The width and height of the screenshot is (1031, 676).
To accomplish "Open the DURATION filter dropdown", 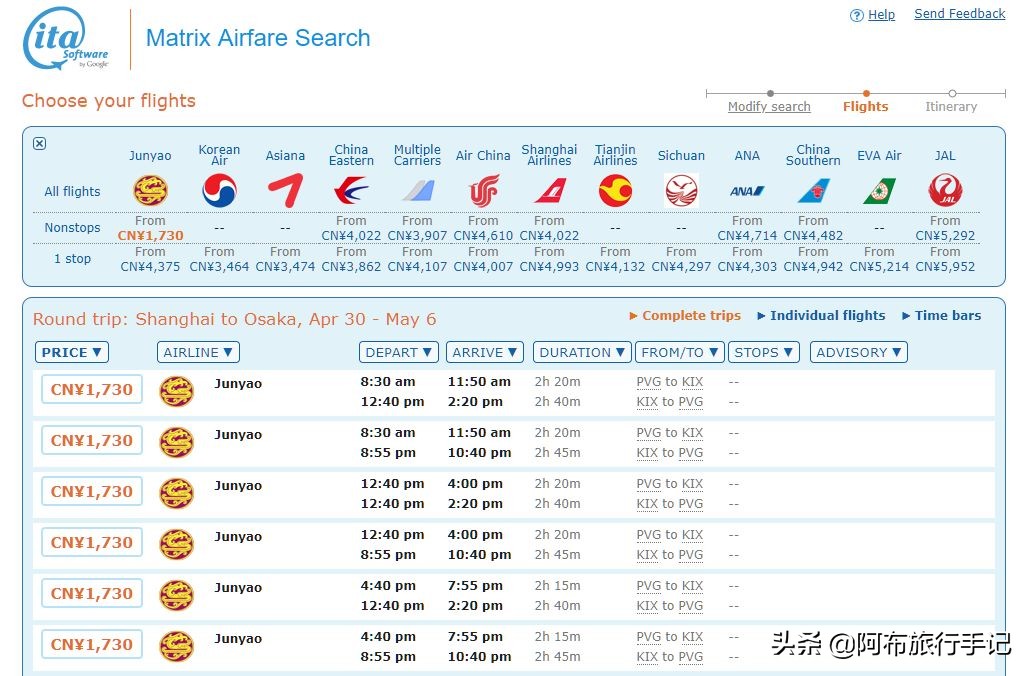I will 582,352.
